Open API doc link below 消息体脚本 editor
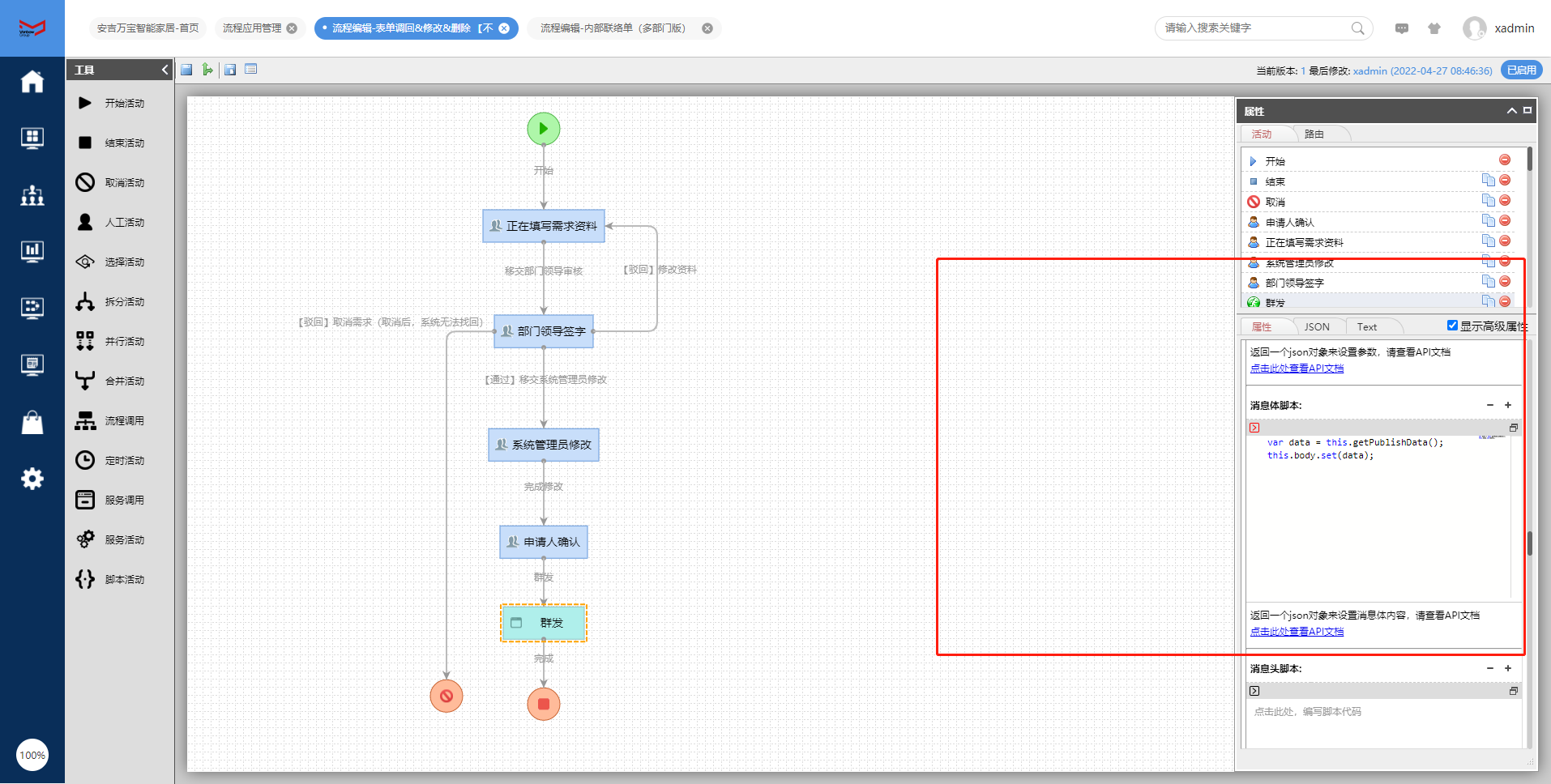The height and width of the screenshot is (784, 1551). pyautogui.click(x=1297, y=632)
